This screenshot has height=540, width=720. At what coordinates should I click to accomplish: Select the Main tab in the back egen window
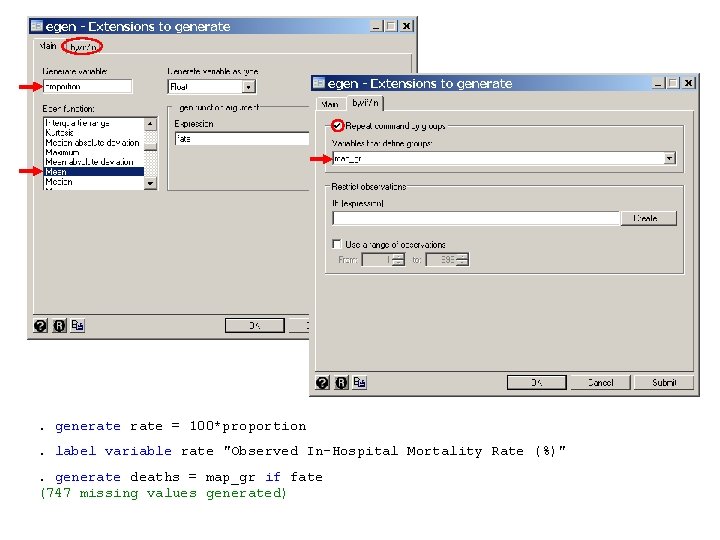[x=48, y=46]
